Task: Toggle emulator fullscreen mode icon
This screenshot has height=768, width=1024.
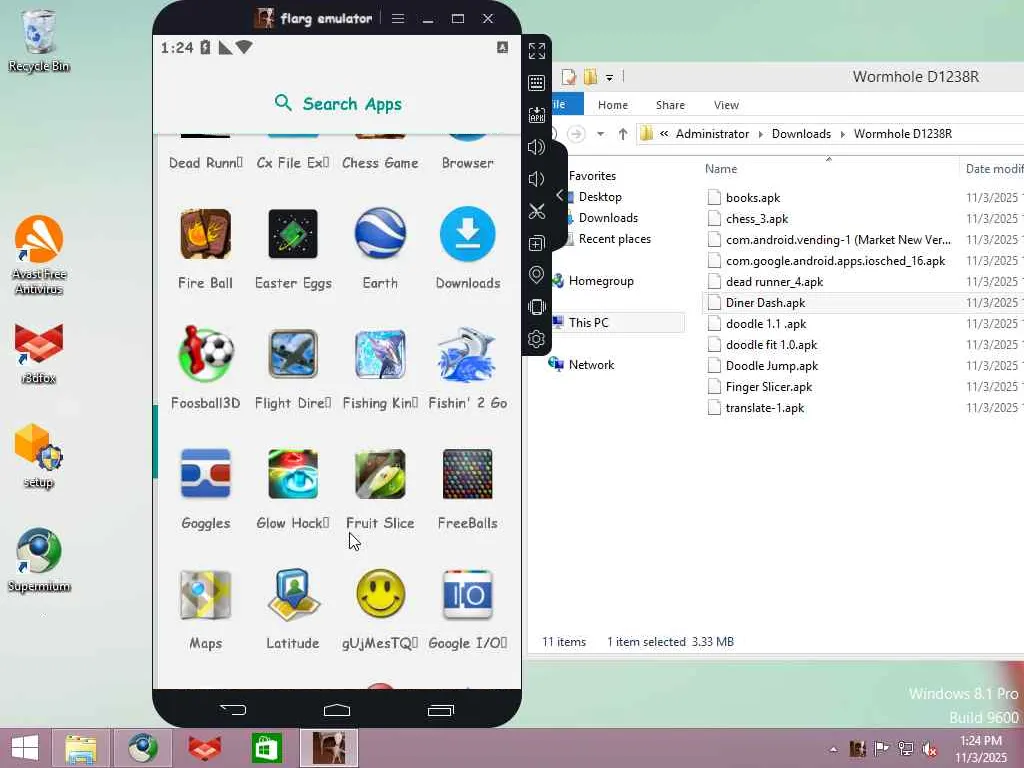Action: [x=537, y=51]
